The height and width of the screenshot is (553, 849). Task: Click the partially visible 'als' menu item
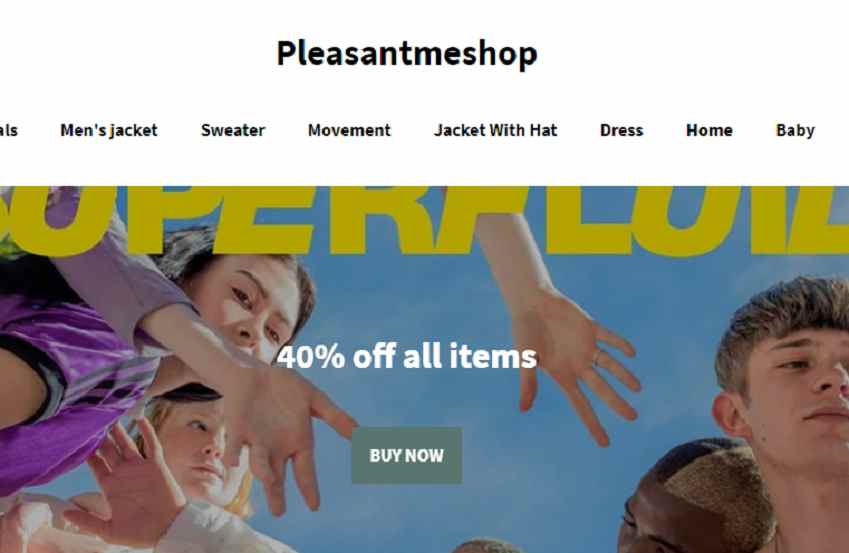point(9,131)
